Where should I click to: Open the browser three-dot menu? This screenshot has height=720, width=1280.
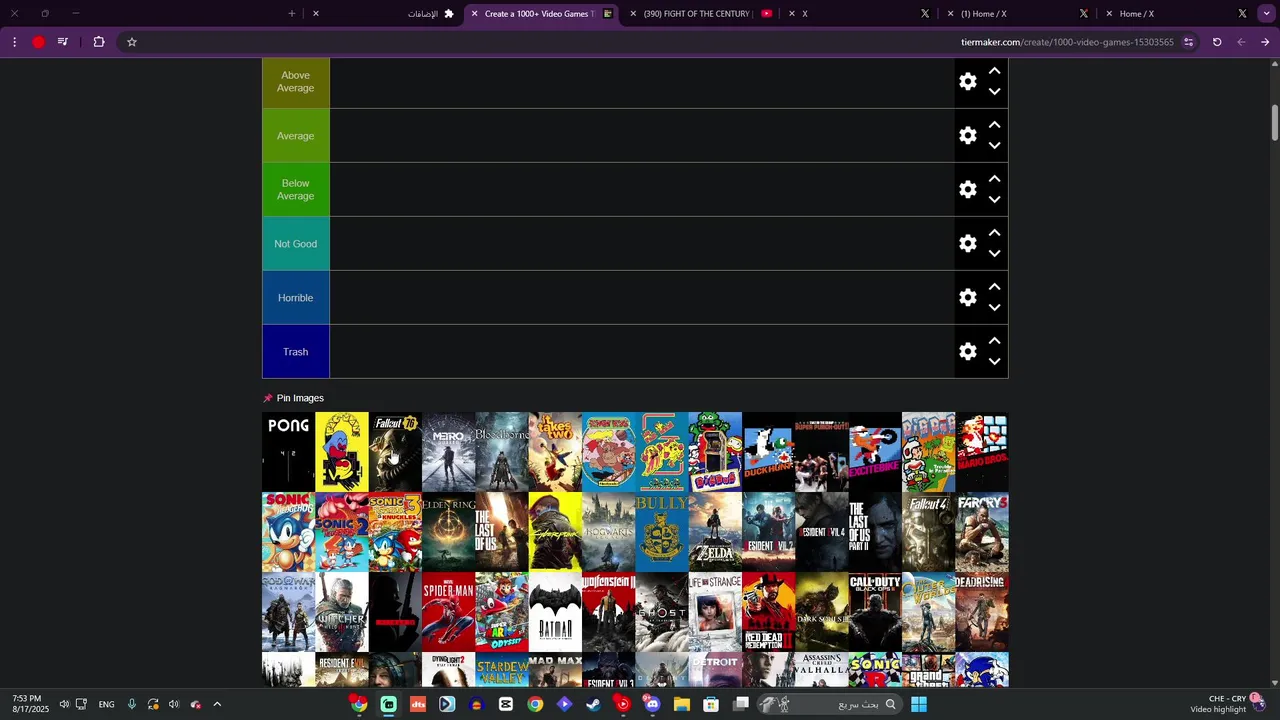pyautogui.click(x=14, y=42)
